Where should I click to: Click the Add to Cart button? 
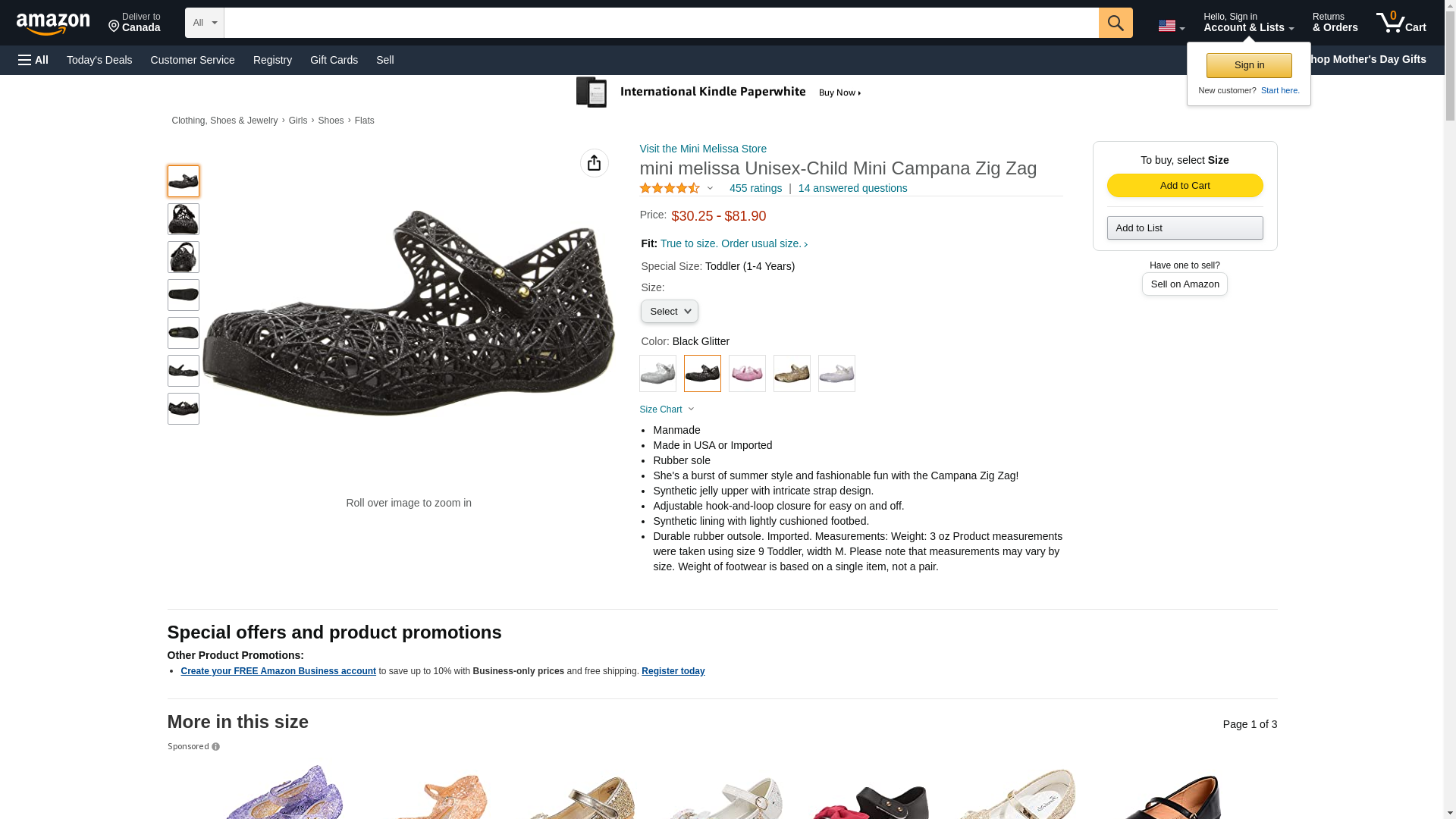[1184, 186]
